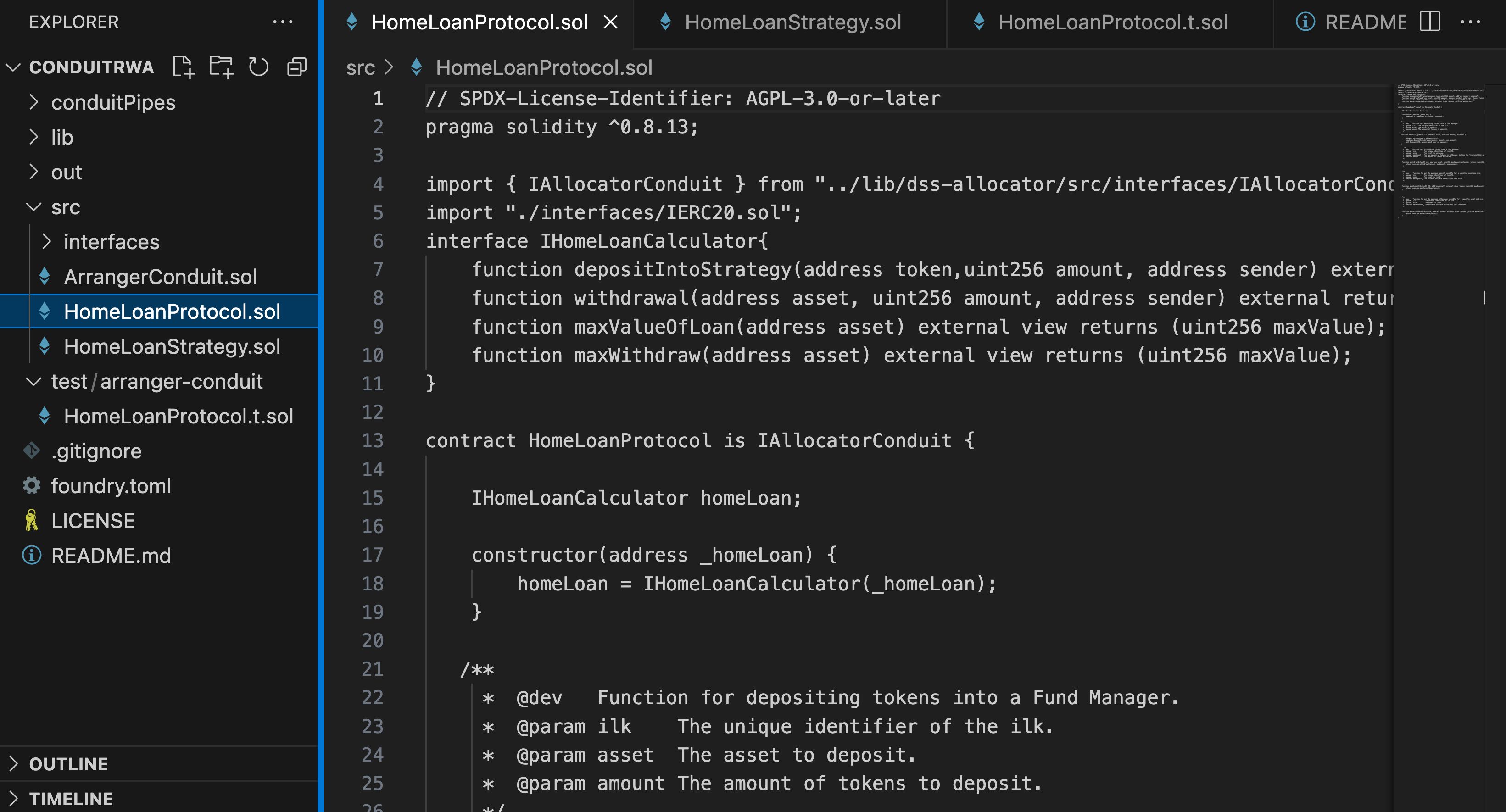Click the import "./interfaces/IERC20.sol" line
Viewport: 1506px width, 812px height.
613,212
